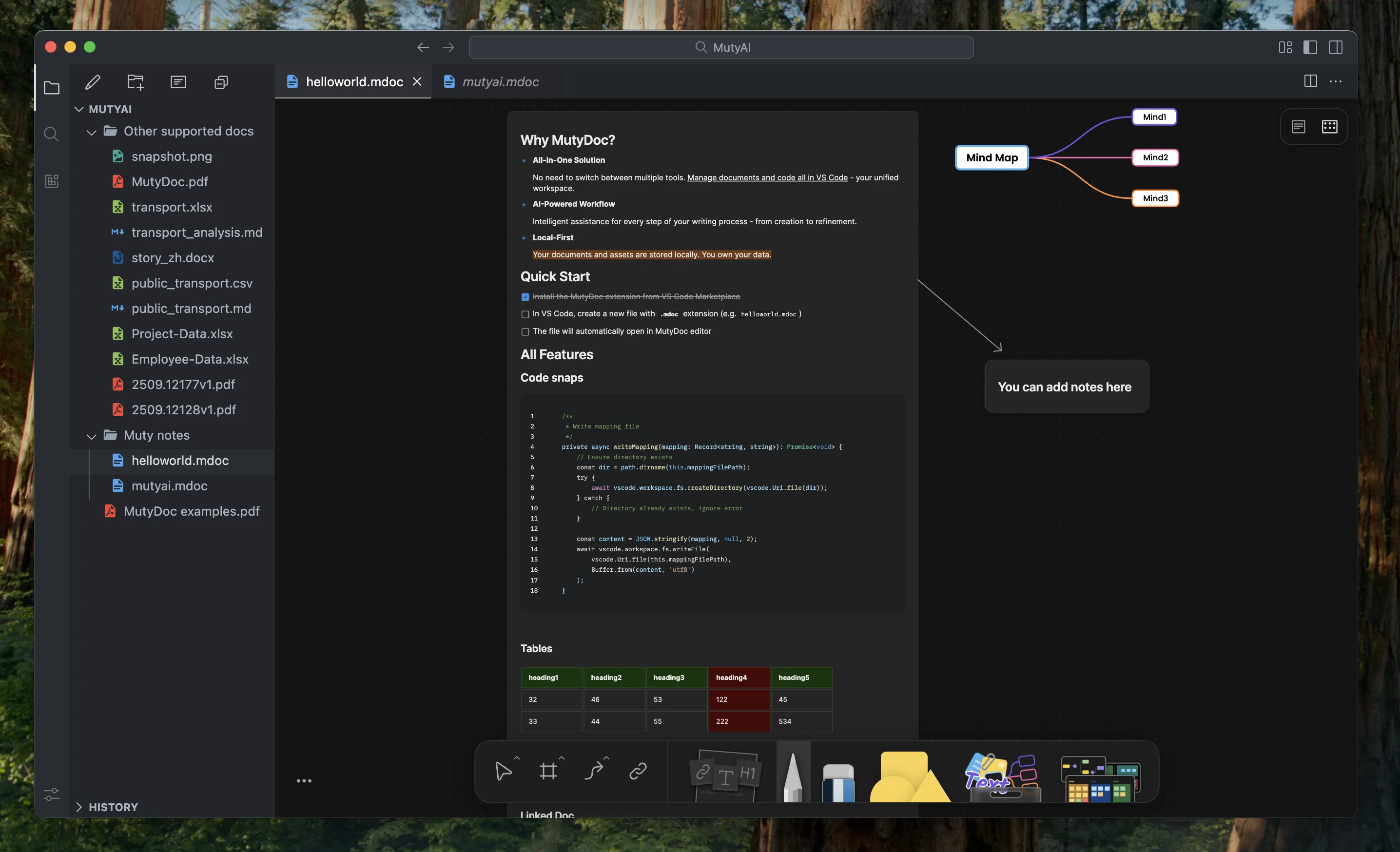This screenshot has height=852, width=1400.
Task: Expand frame tool options caret
Action: [562, 758]
